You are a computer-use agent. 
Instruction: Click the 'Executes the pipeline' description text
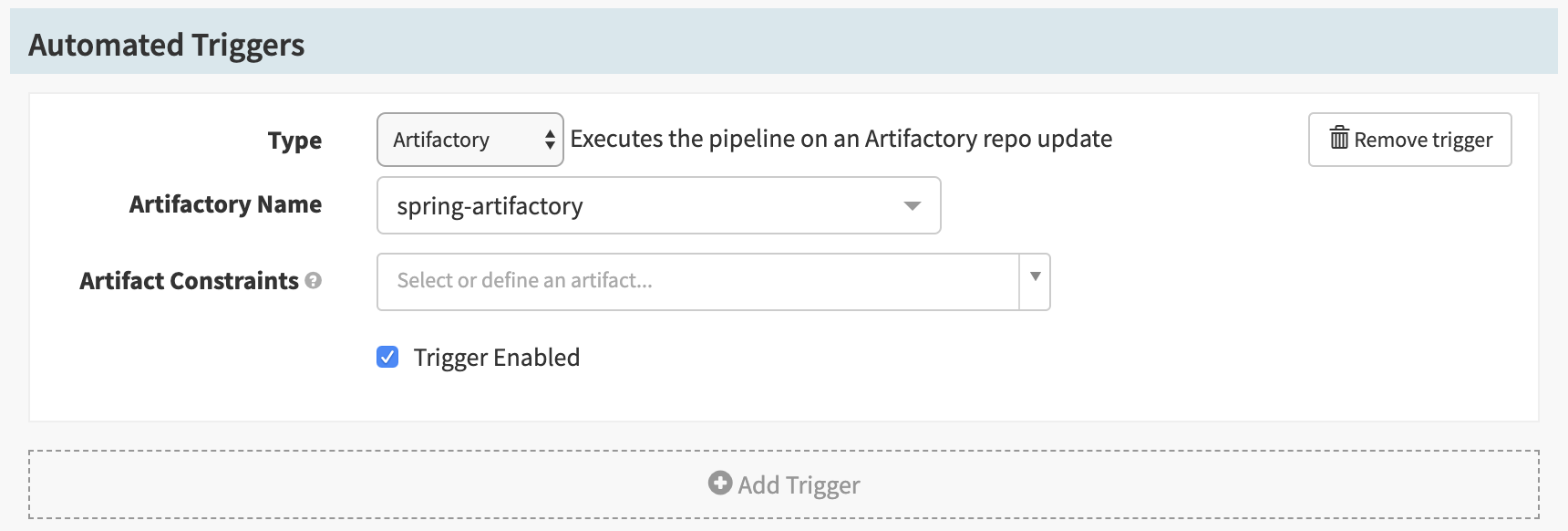[841, 139]
